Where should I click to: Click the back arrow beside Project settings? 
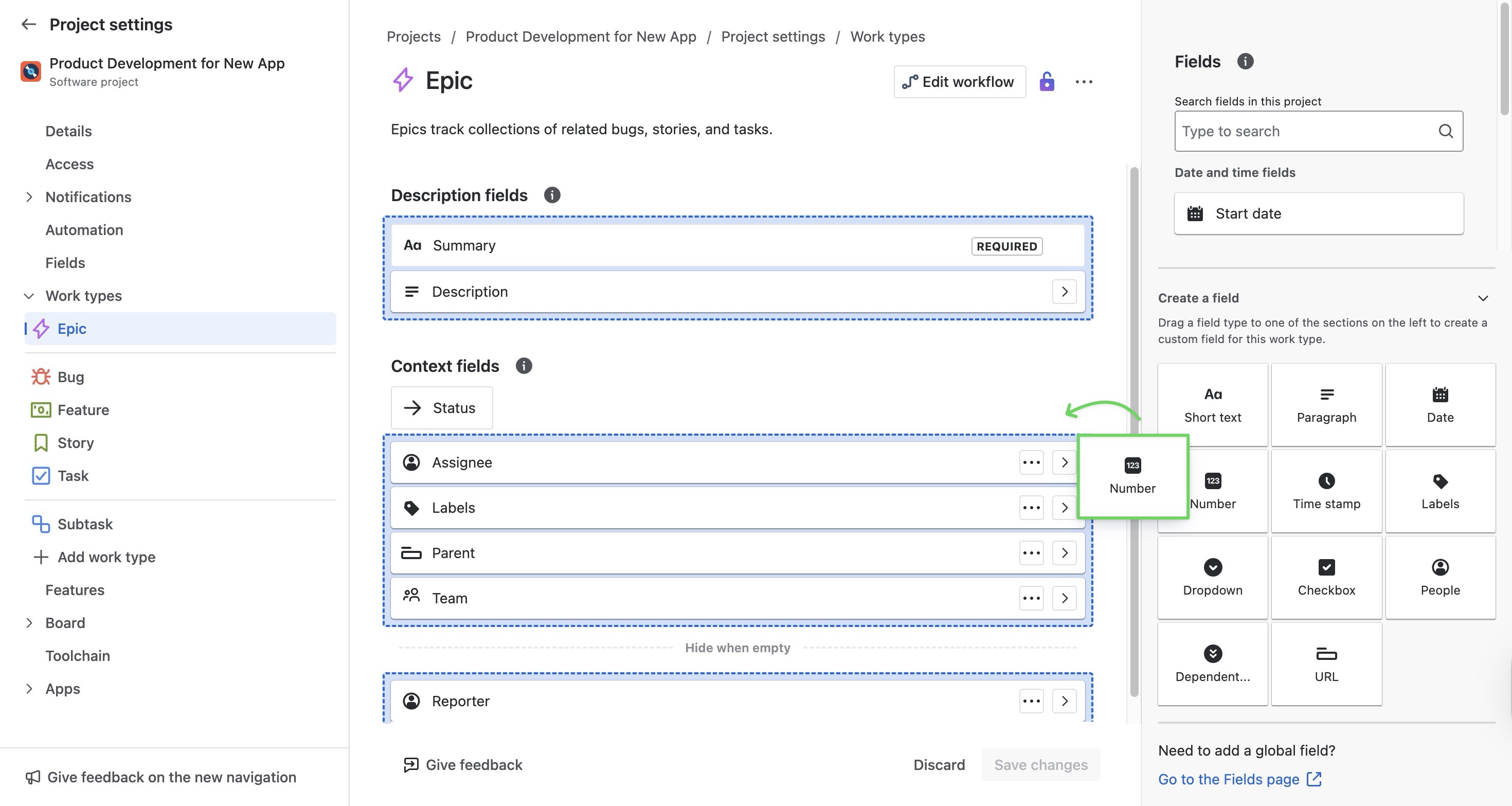point(28,24)
